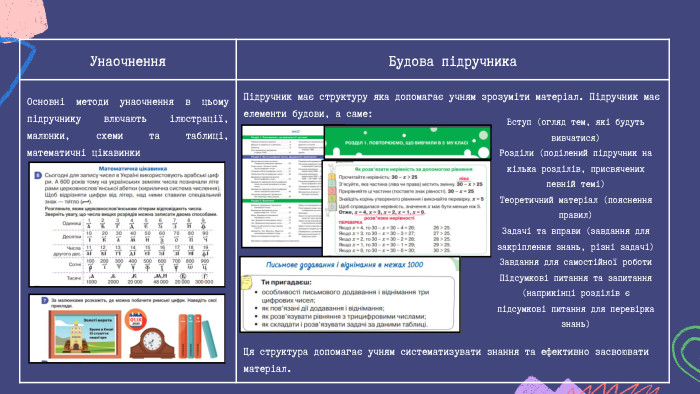Click 'математичні цікавинки' text in left column
The image size is (700, 394).
pyautogui.click(x=83, y=153)
